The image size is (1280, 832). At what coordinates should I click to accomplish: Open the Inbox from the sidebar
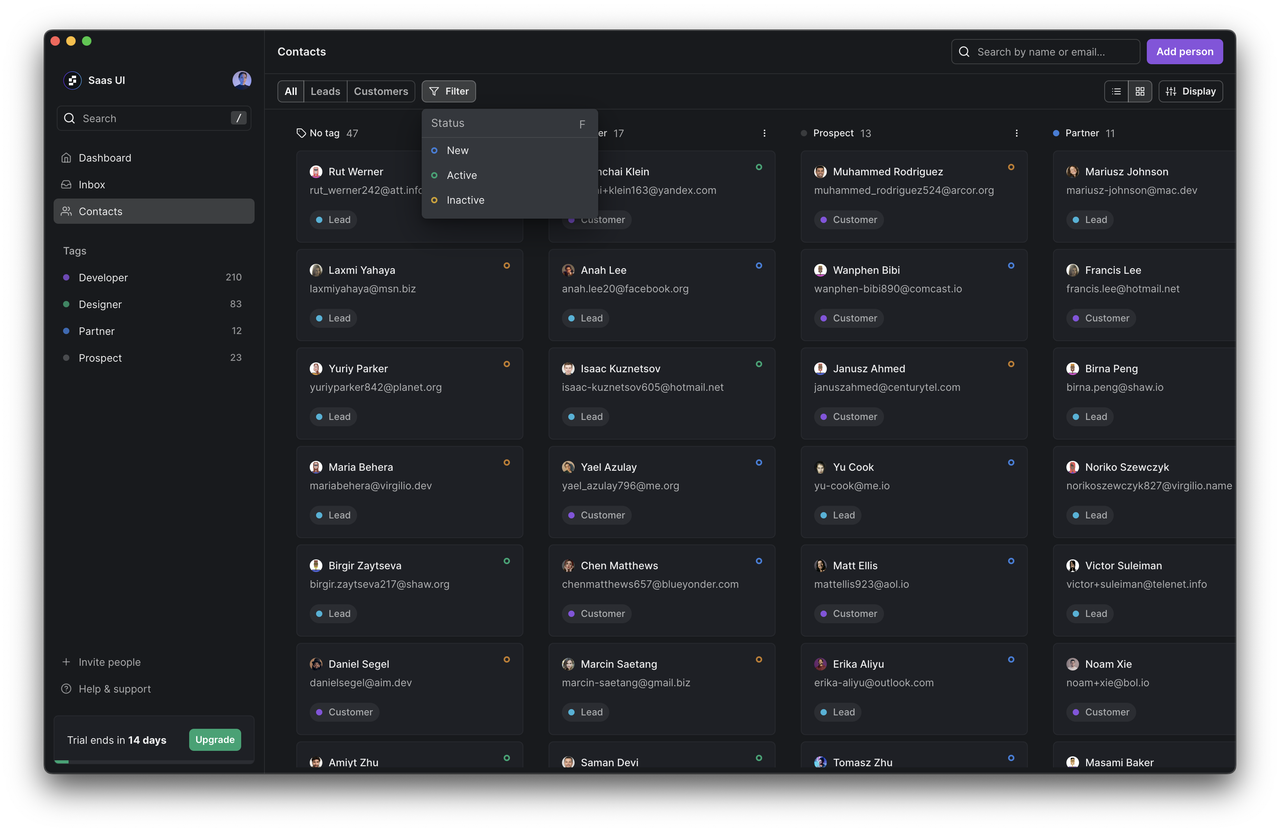(92, 184)
